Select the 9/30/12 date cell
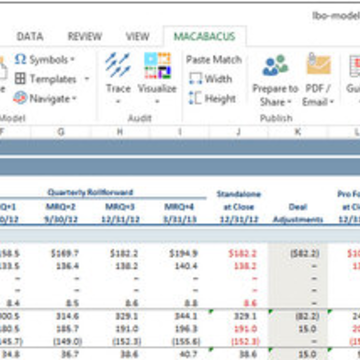Viewport: 360px width, 360px height. click(61, 220)
